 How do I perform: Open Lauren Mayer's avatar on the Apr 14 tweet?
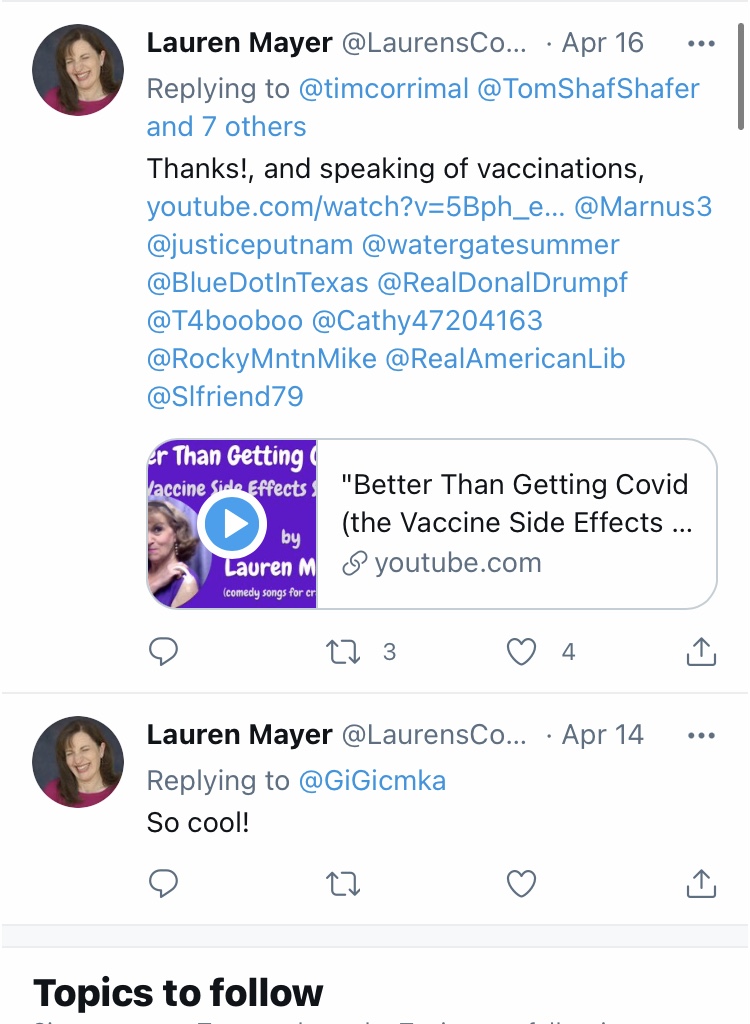(78, 762)
